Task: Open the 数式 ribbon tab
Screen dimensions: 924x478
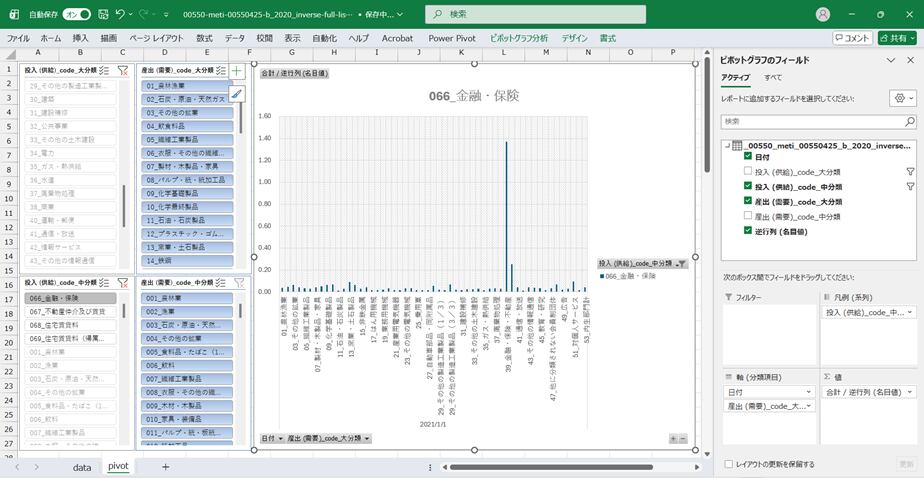Action: click(x=204, y=38)
